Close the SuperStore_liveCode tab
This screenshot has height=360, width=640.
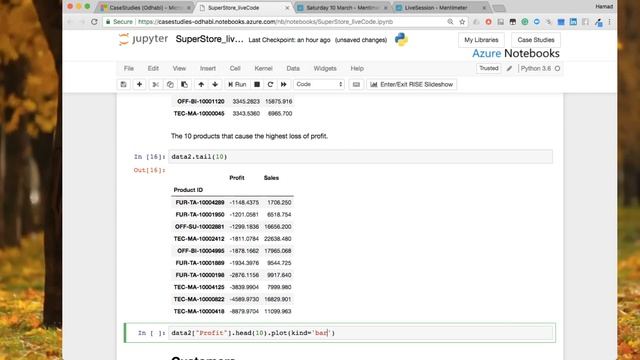287,8
